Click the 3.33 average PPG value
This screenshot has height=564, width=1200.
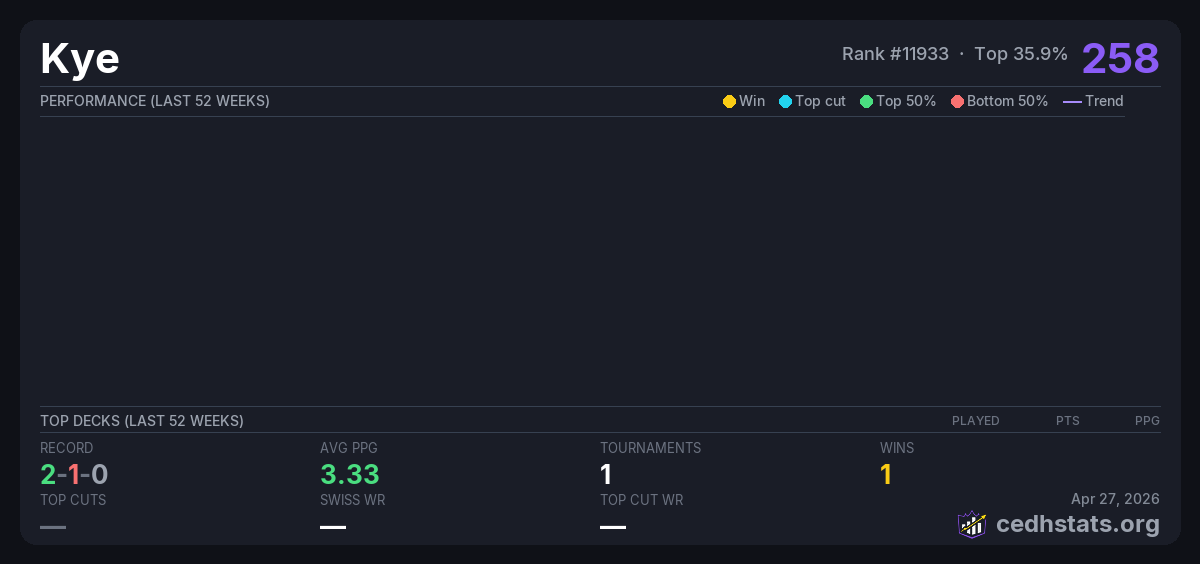350,474
